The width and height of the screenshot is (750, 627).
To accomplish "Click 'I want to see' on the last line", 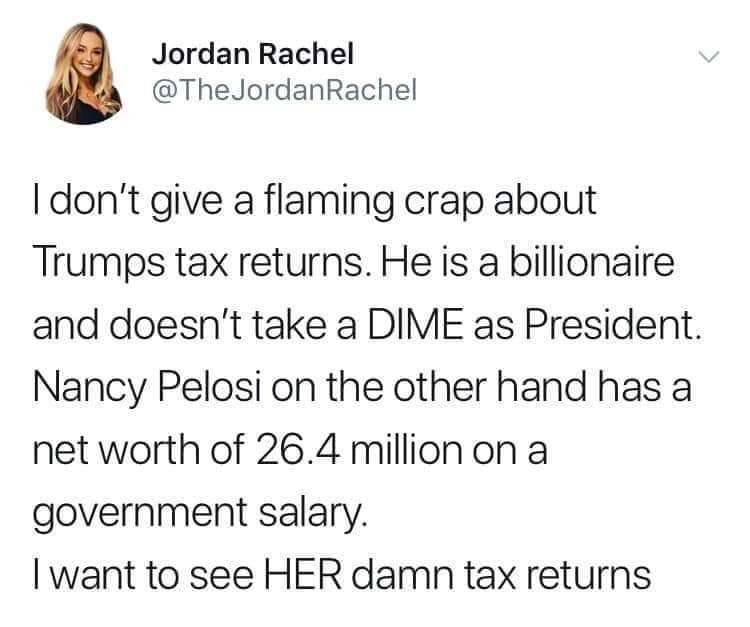I will pos(143,574).
